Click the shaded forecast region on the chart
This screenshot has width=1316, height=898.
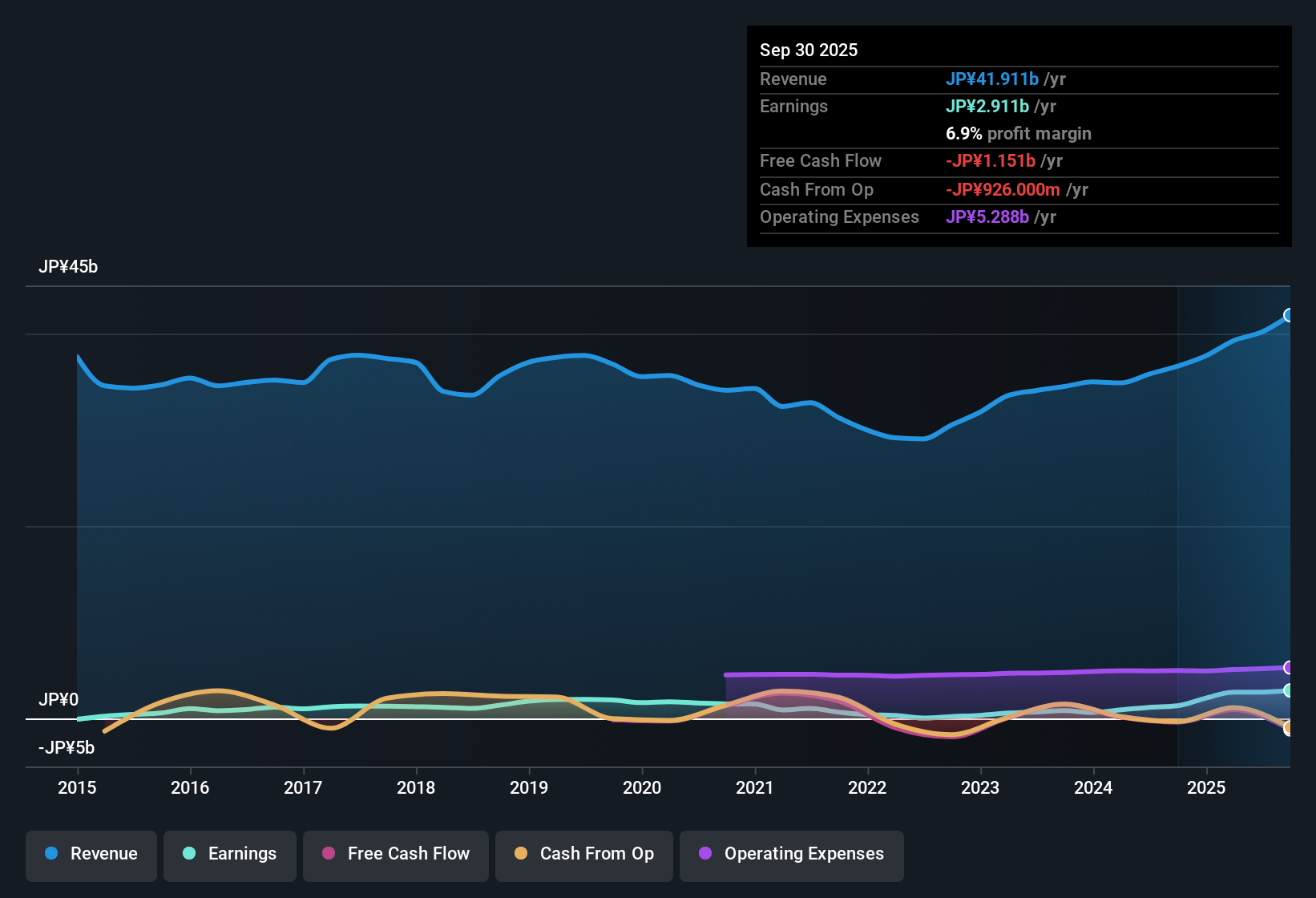[x=1234, y=481]
